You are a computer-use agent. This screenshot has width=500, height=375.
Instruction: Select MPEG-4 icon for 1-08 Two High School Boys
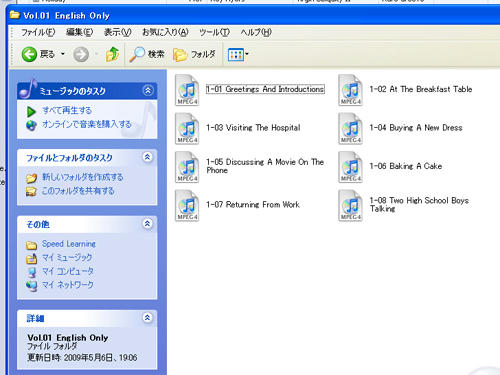pyautogui.click(x=350, y=205)
